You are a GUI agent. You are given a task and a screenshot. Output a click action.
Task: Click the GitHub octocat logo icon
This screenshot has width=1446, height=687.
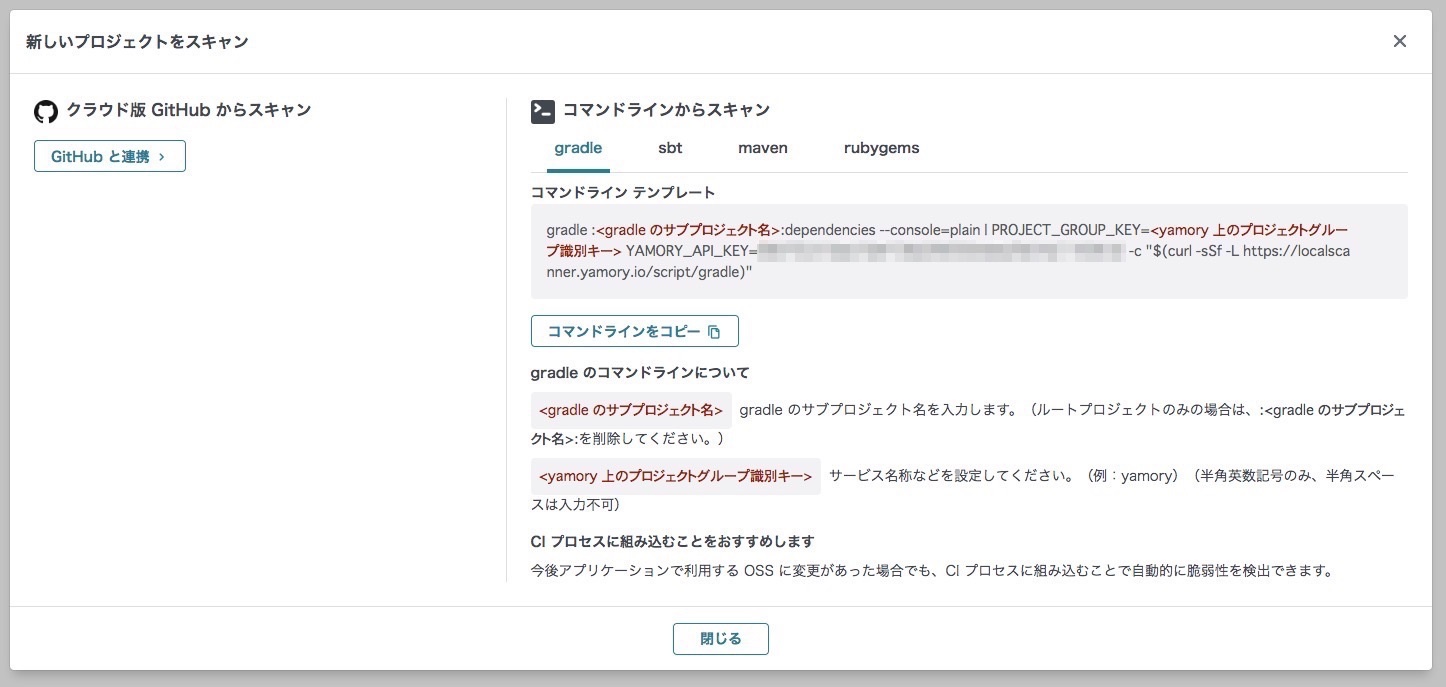click(46, 111)
